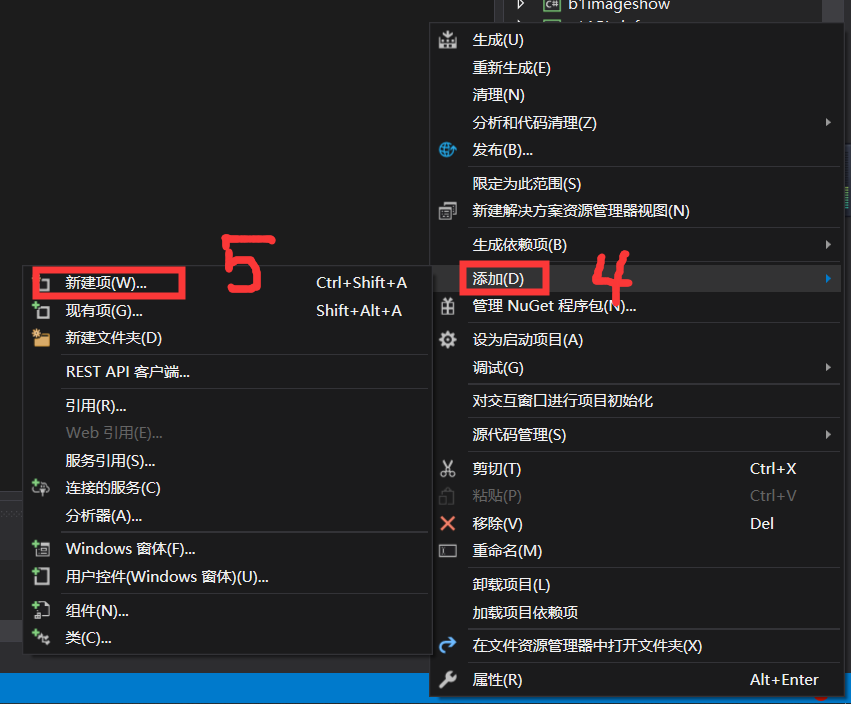Click the 生成 build icon
Viewport: 851px width, 704px height.
point(447,39)
